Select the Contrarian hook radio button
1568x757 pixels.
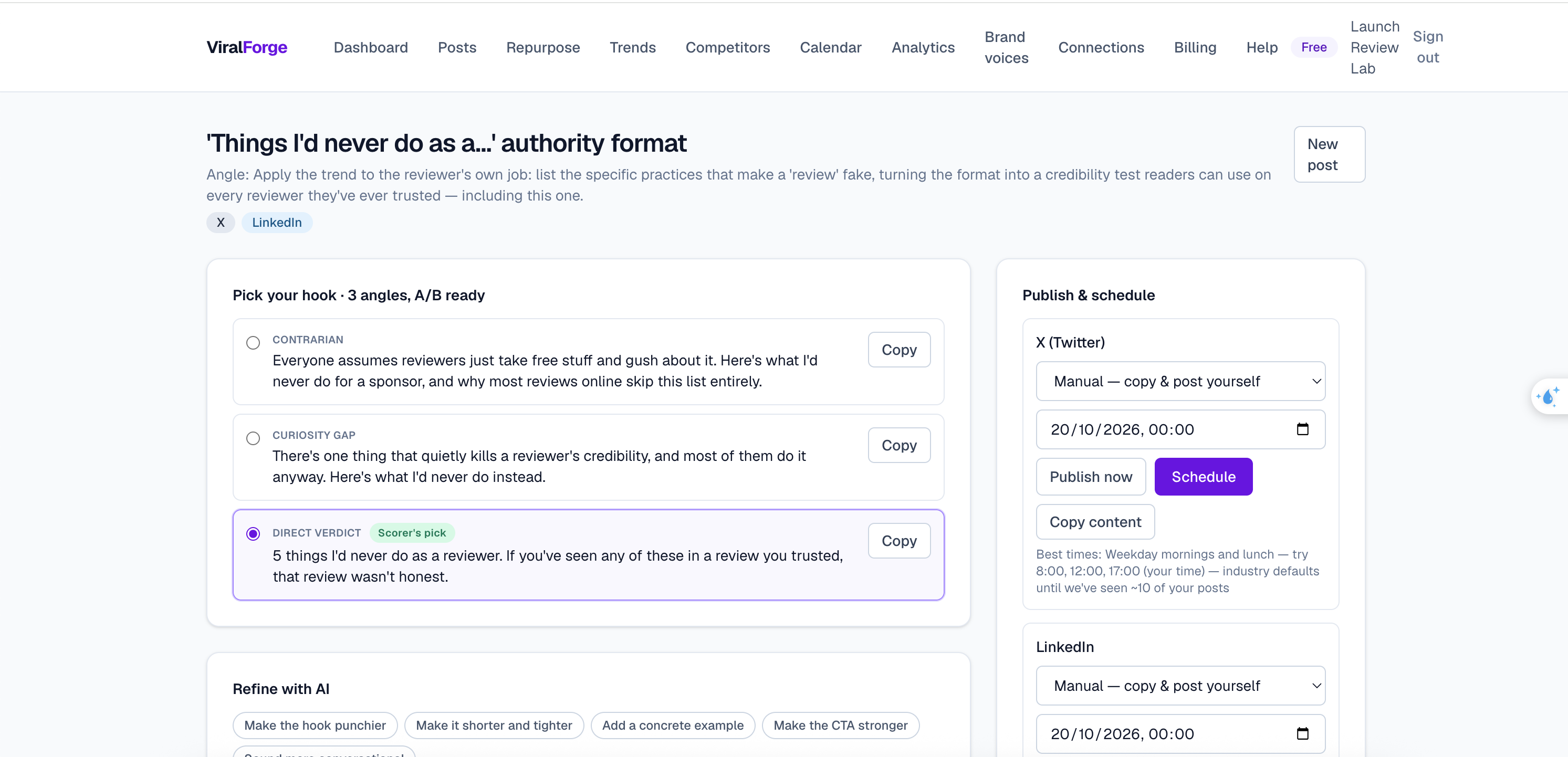coord(253,343)
